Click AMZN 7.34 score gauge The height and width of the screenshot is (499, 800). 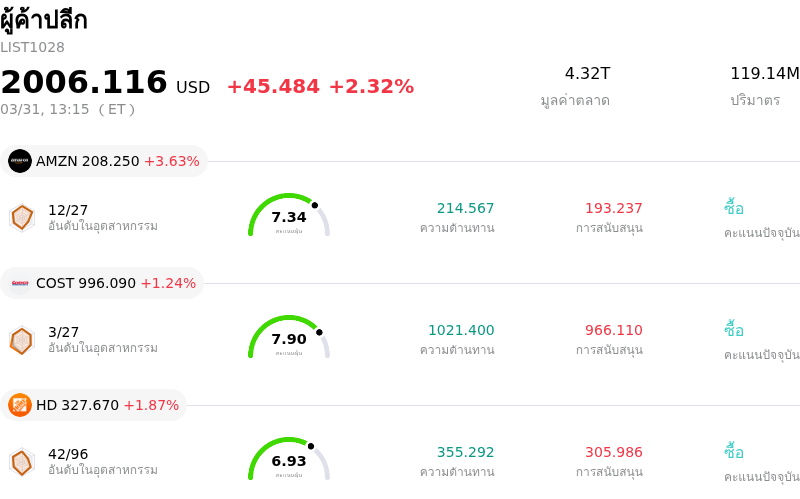tap(289, 216)
